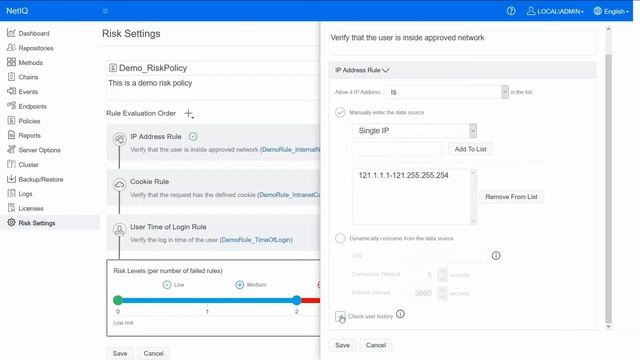Toggle the IP Address Rule enabled checkmark
The height and width of the screenshot is (360, 640).
pyautogui.click(x=193, y=136)
